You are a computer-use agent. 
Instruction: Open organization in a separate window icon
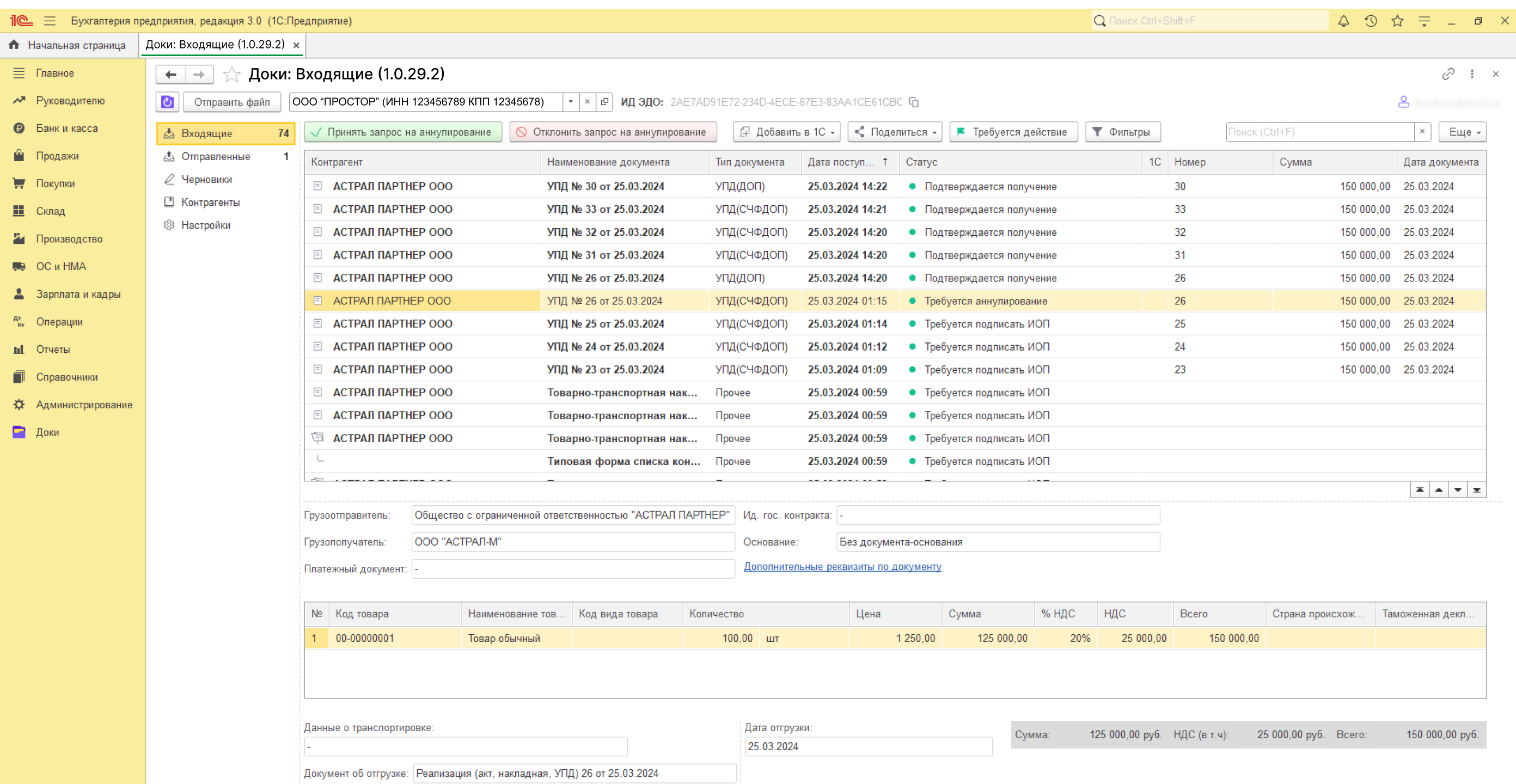pyautogui.click(x=604, y=102)
